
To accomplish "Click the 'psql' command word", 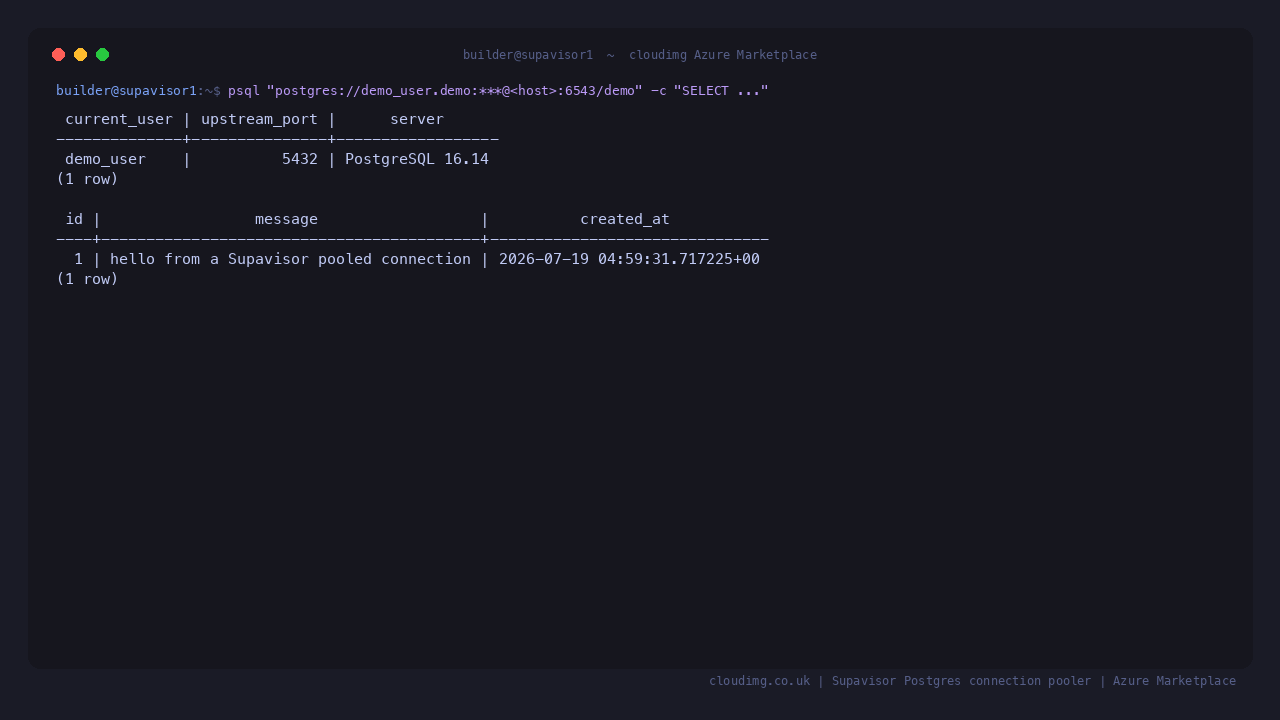I will point(244,91).
